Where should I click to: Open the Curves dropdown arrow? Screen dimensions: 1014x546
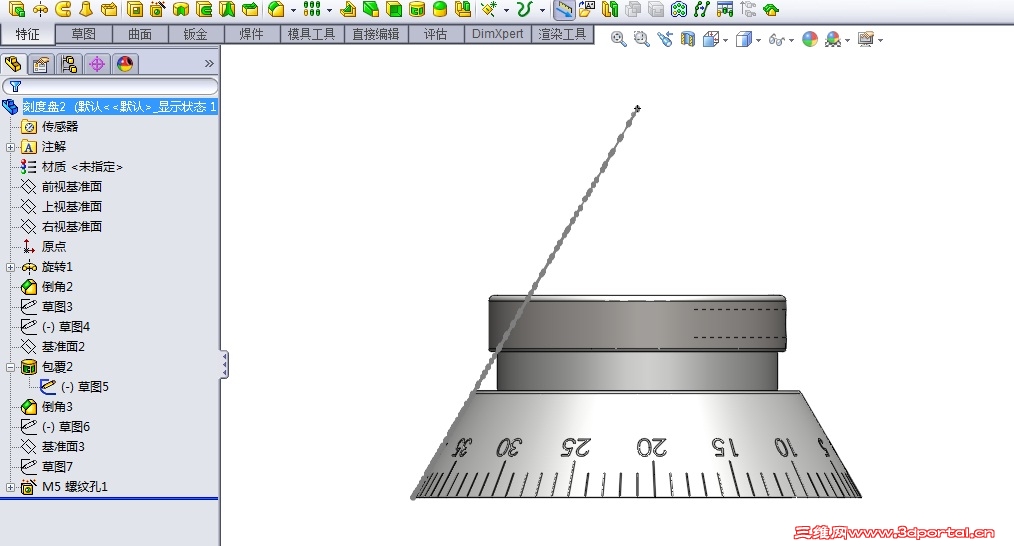point(542,10)
